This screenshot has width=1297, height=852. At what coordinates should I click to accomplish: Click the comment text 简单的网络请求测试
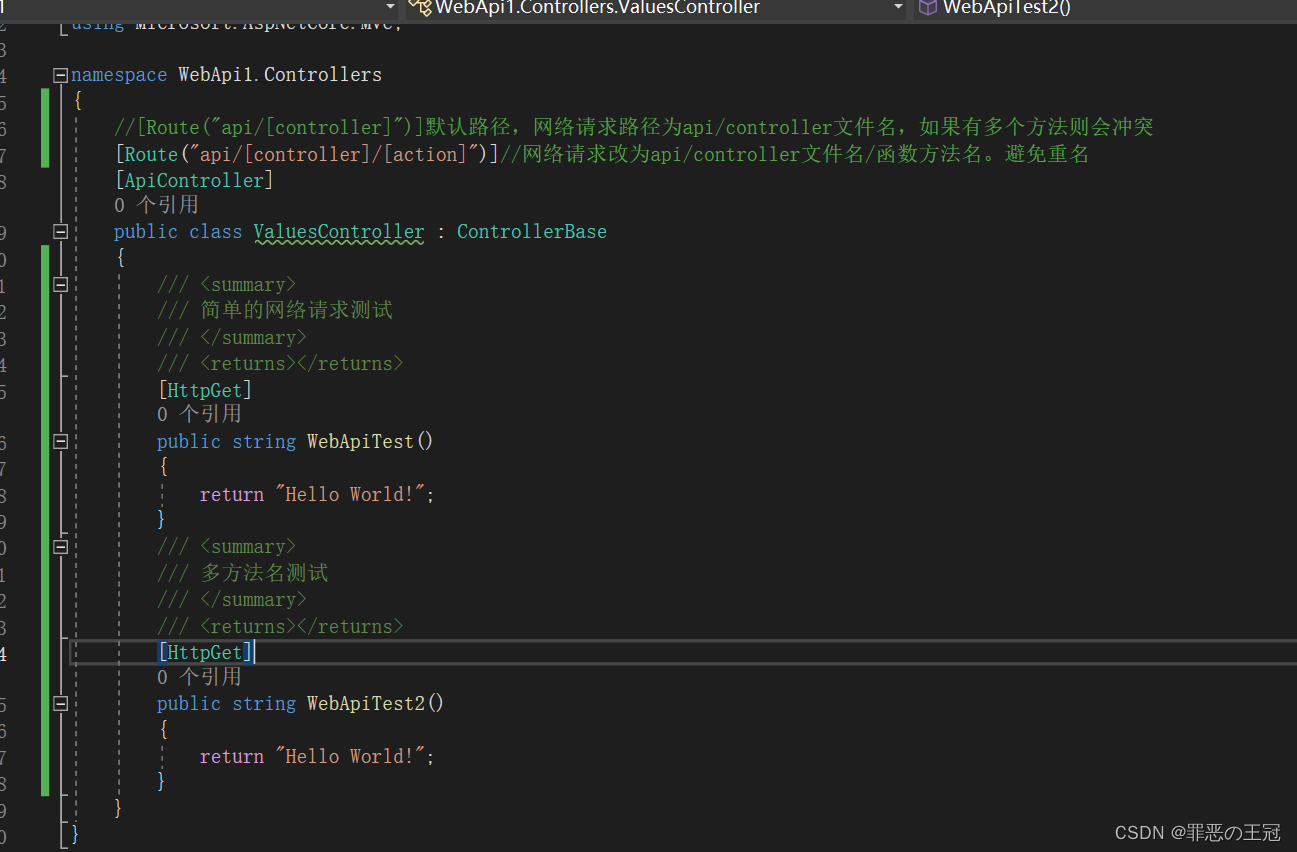tap(297, 310)
